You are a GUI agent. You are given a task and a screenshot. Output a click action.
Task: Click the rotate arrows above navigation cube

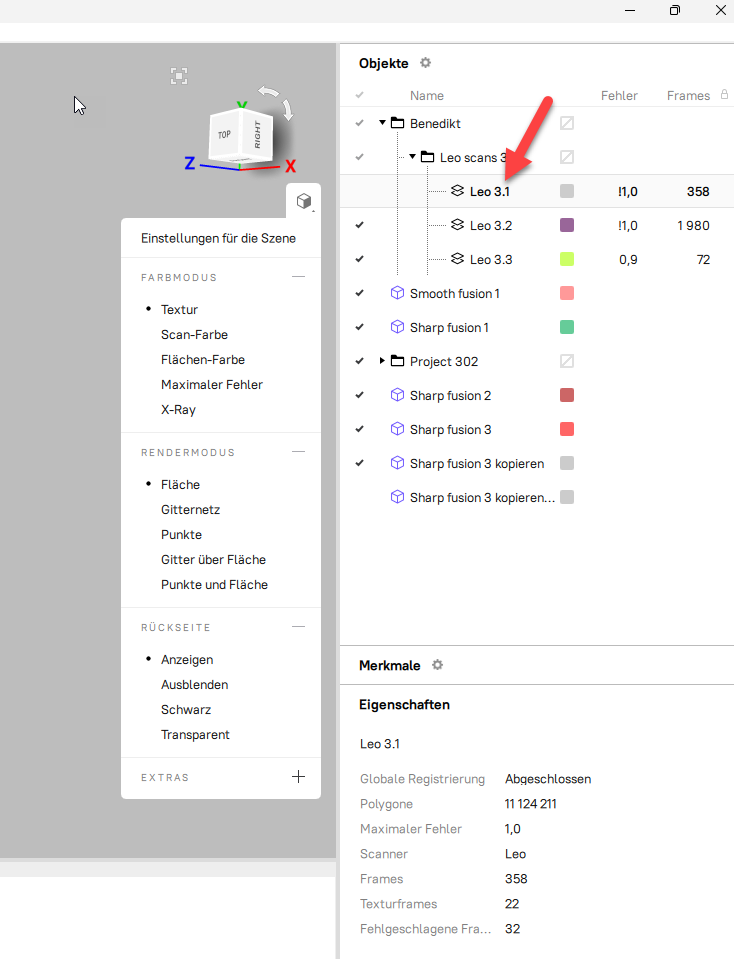tap(276, 102)
